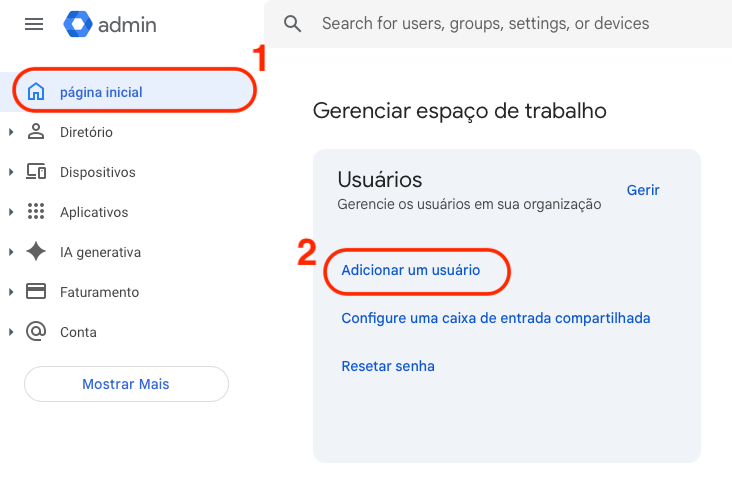Click the Google Admin logo icon

[78, 24]
